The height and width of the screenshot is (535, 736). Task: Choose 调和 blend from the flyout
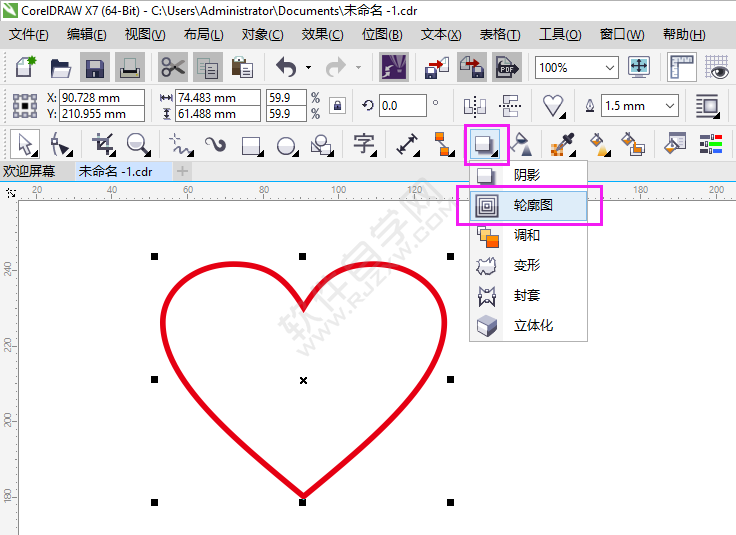[x=529, y=236]
